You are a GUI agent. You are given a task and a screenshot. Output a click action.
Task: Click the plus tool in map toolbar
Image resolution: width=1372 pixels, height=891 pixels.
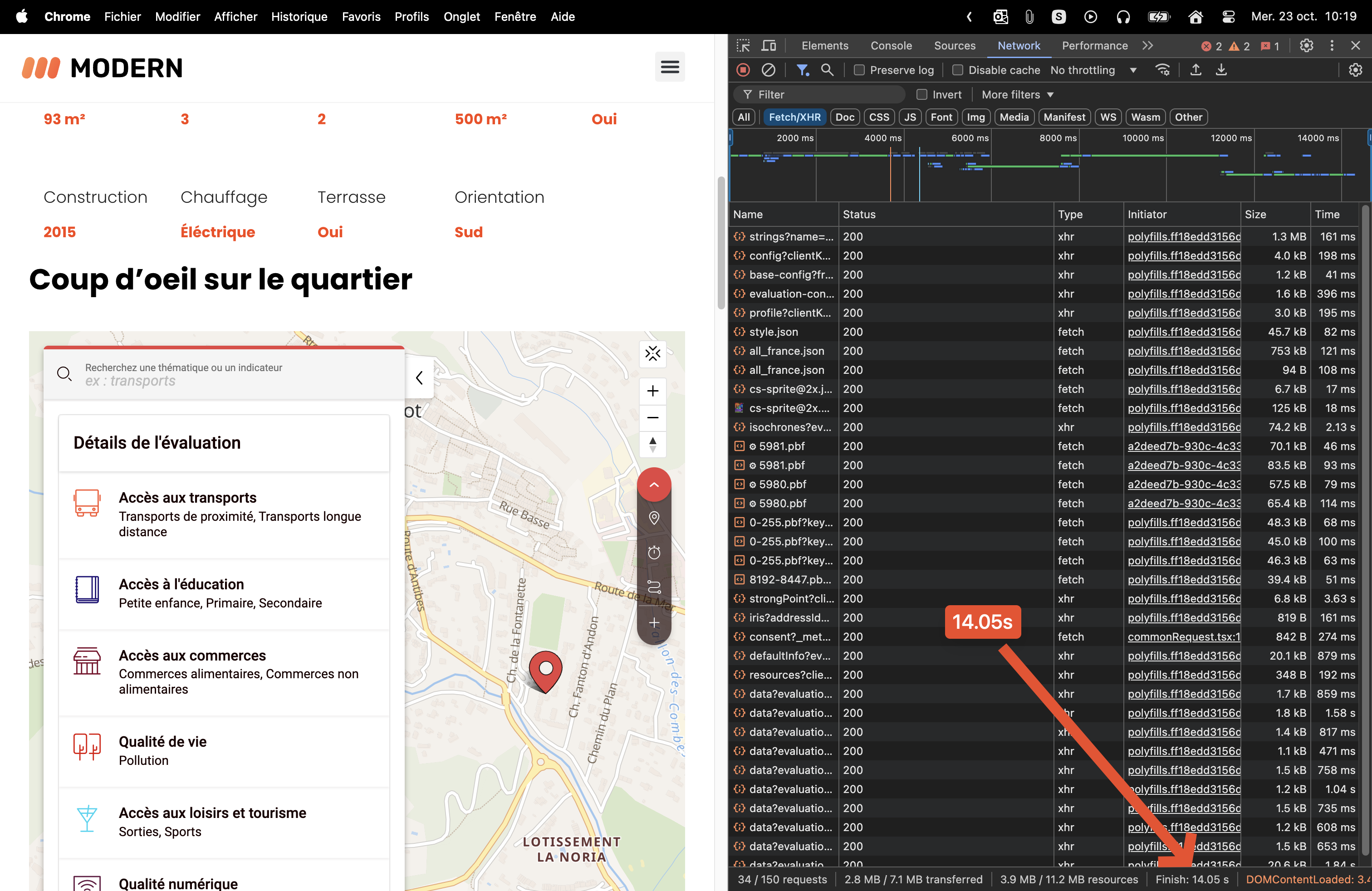coord(654,623)
